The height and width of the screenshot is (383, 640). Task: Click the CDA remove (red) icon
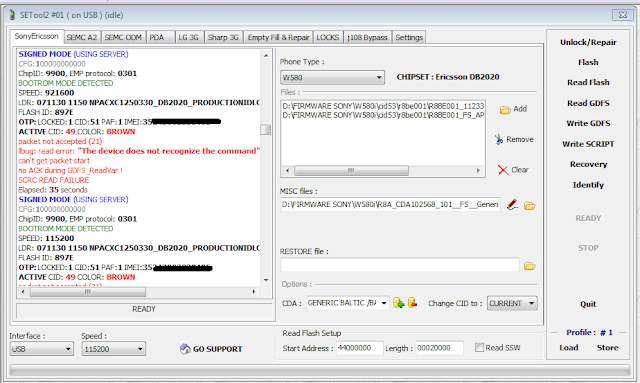click(412, 303)
